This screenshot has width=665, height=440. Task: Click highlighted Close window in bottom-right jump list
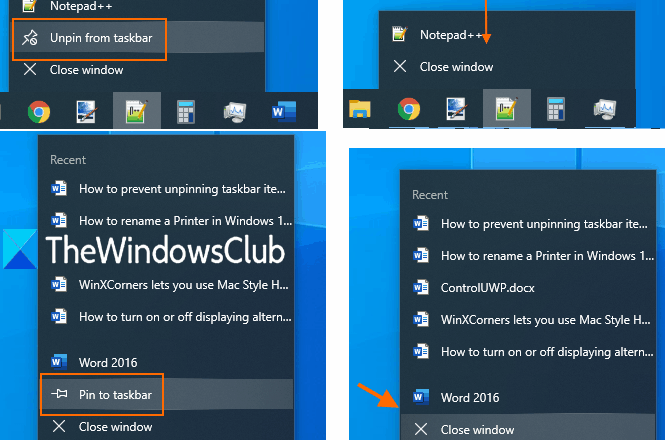pyautogui.click(x=528, y=428)
